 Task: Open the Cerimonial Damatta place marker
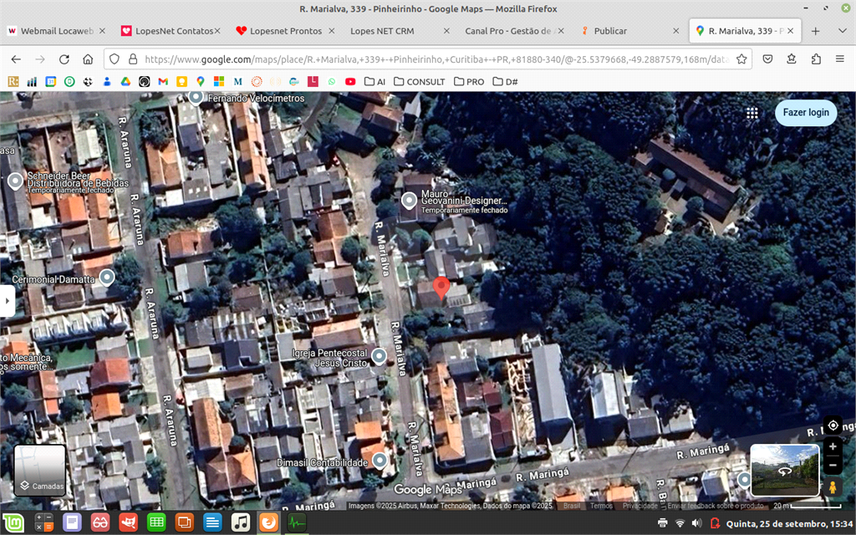pos(107,277)
